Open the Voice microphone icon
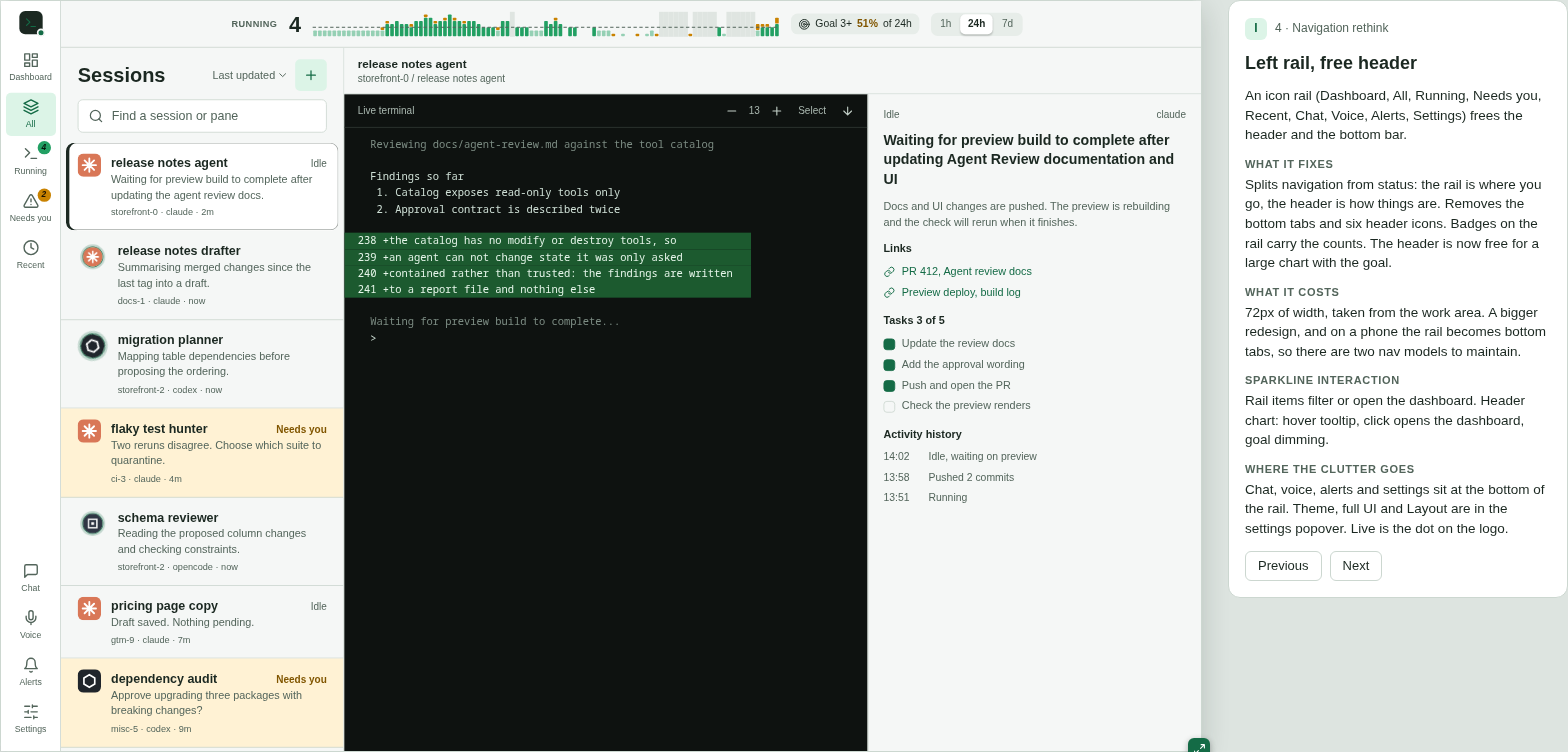Viewport: 1568px width, 752px height. coord(30,625)
